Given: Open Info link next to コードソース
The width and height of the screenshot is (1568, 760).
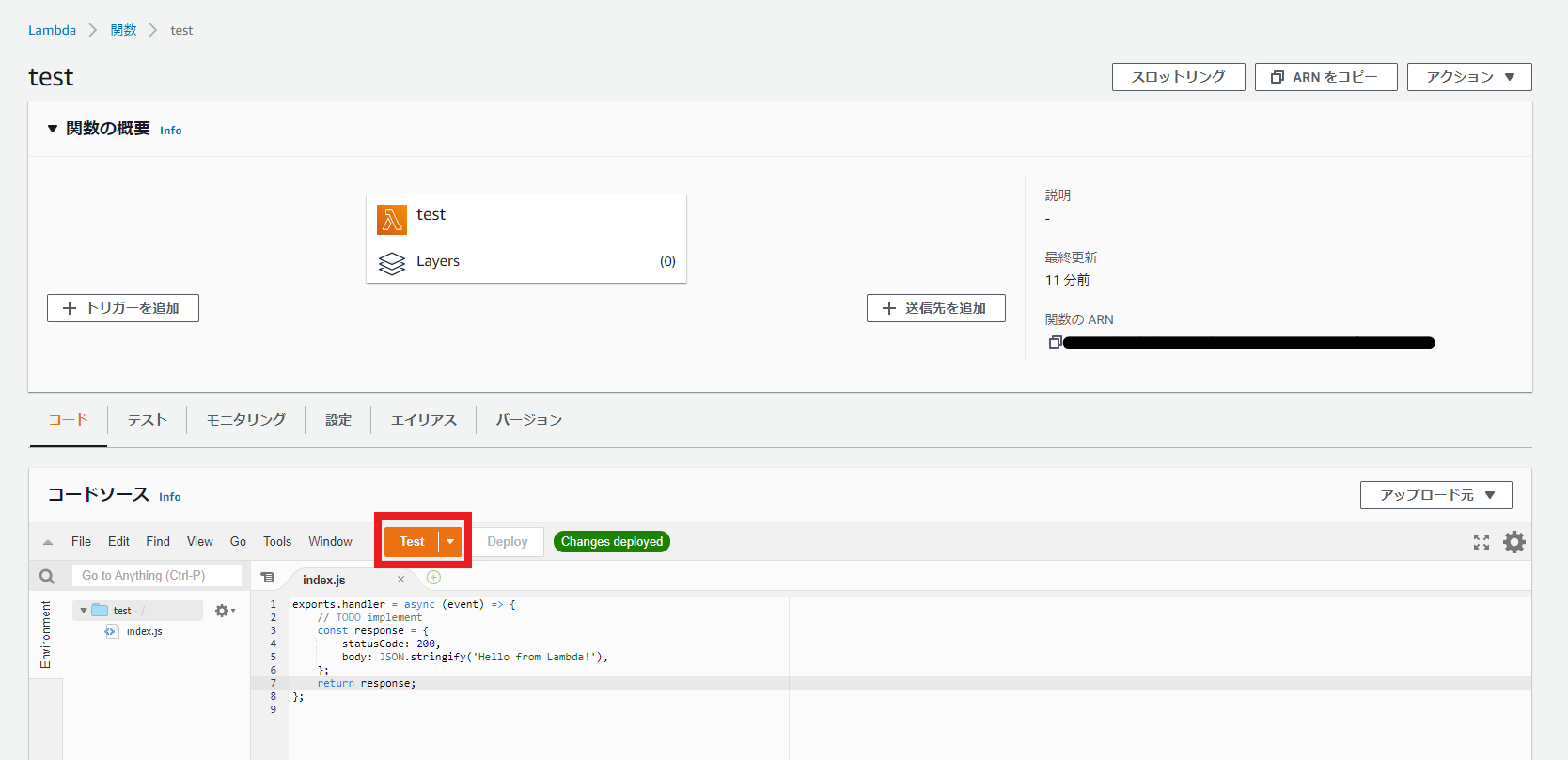Looking at the screenshot, I should 170,497.
